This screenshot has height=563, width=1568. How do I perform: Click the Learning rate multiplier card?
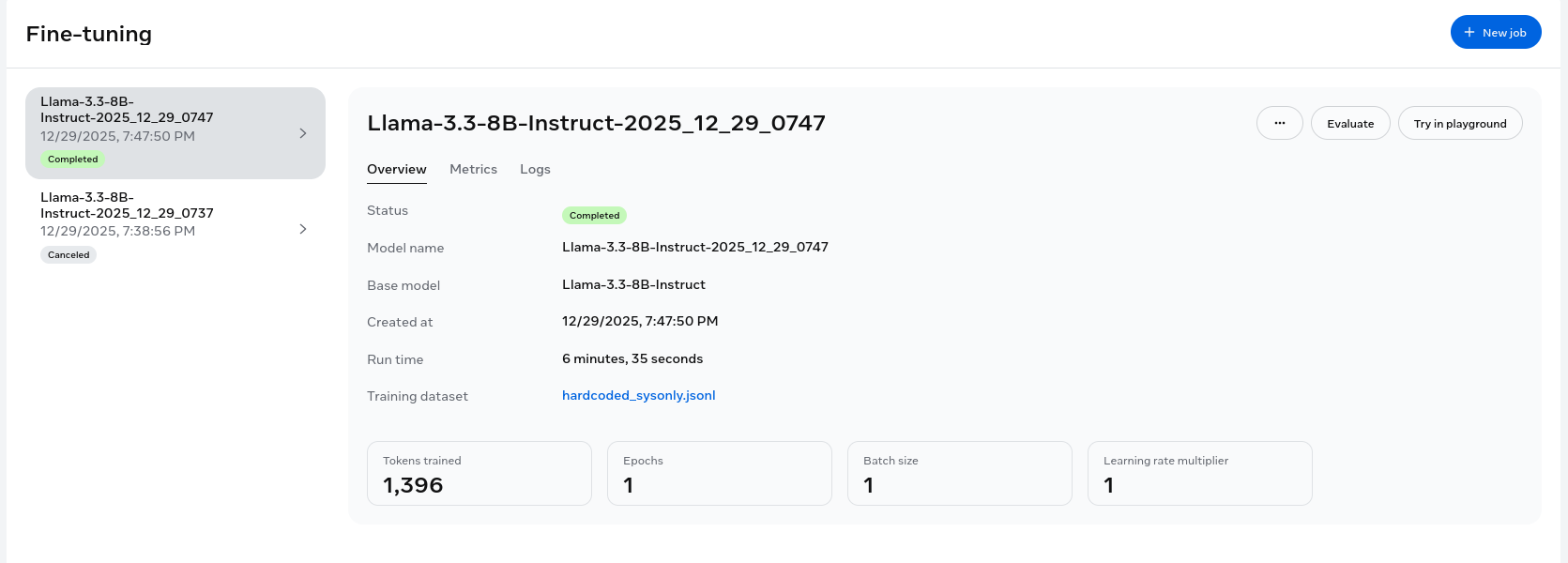click(x=1199, y=474)
